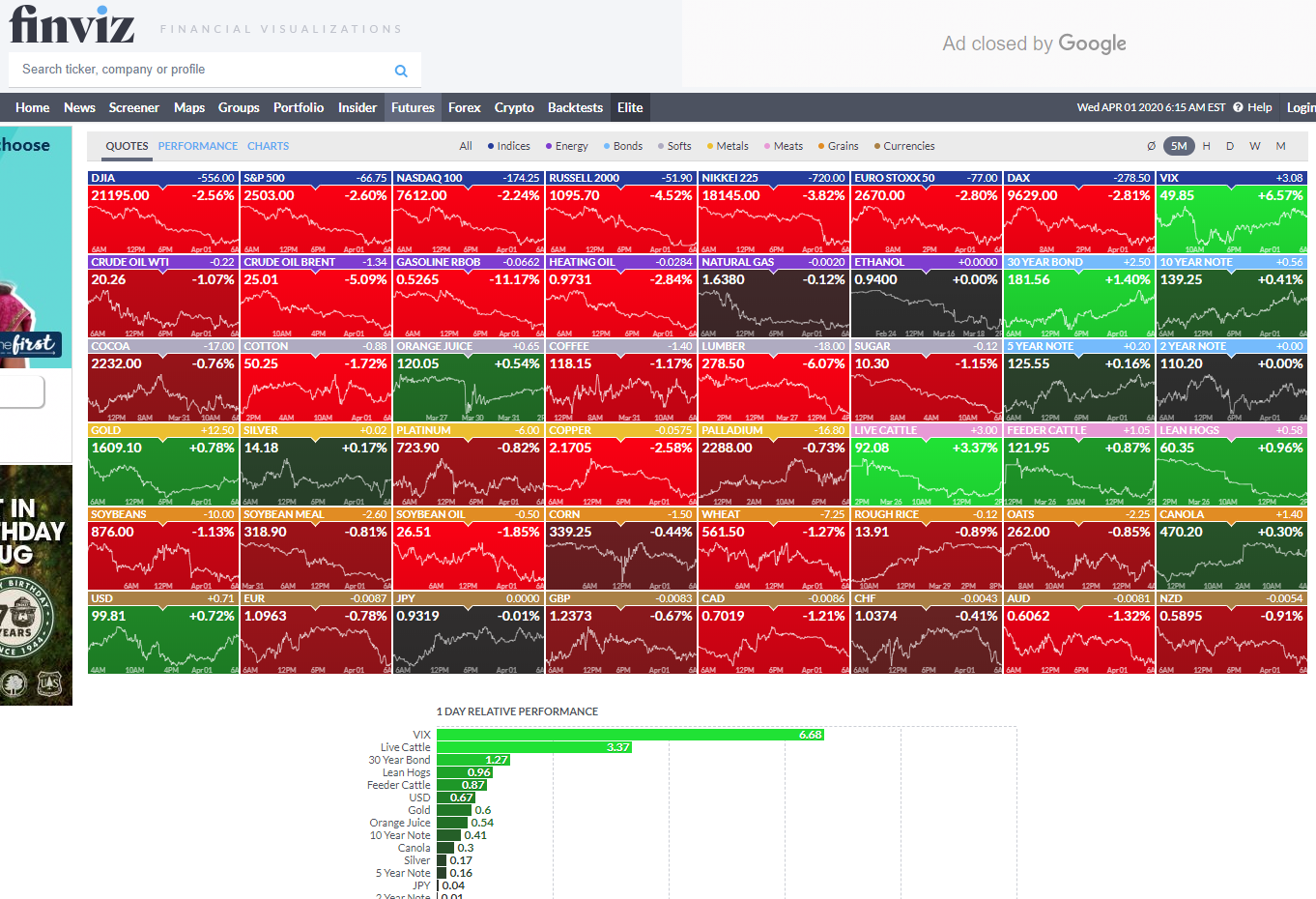Open the GOLD tile

point(163,465)
